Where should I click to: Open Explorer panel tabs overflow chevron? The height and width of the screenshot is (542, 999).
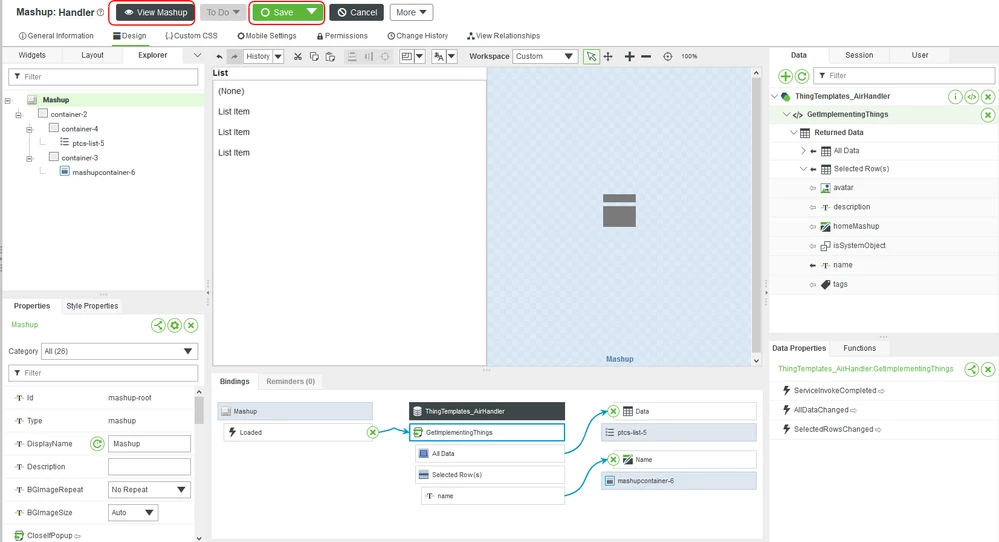pos(197,55)
